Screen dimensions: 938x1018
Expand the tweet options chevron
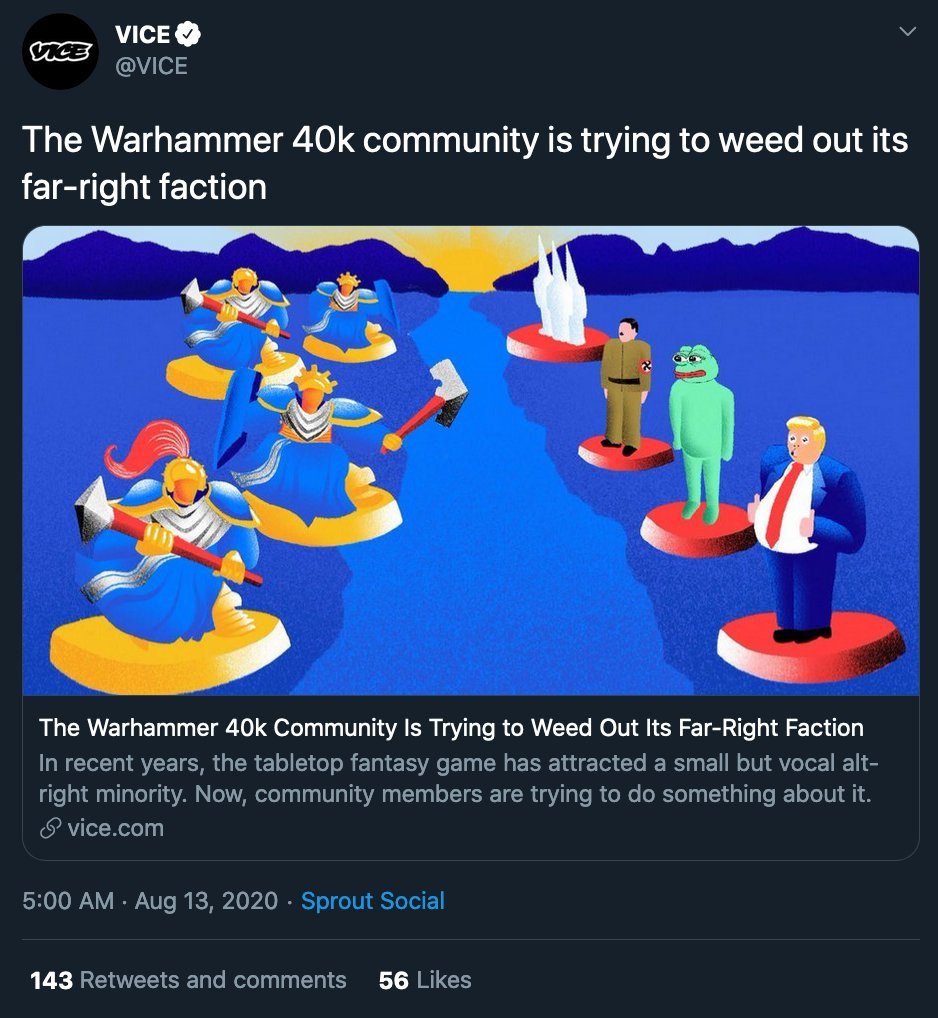[x=907, y=31]
